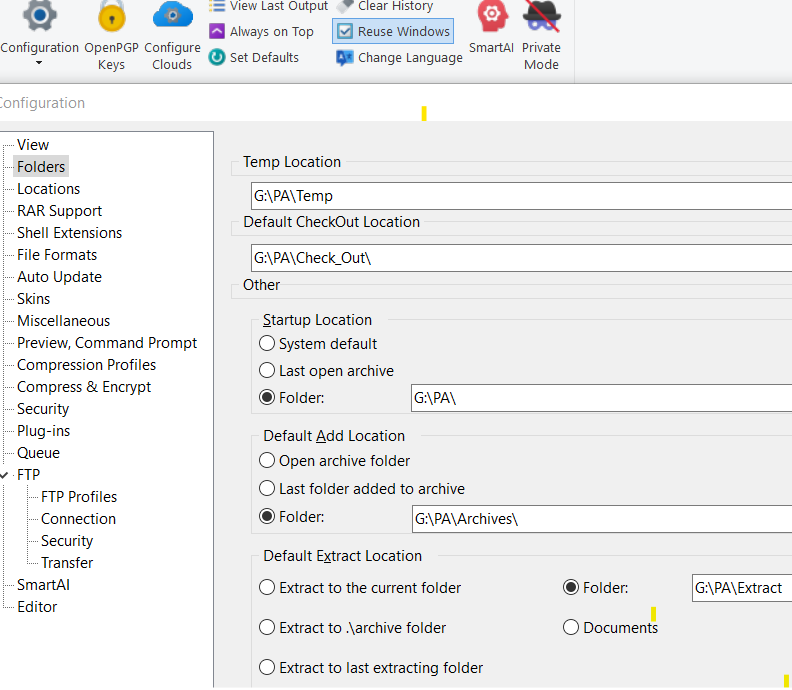Open RAR Support settings
The width and height of the screenshot is (792, 690).
pyautogui.click(x=59, y=211)
